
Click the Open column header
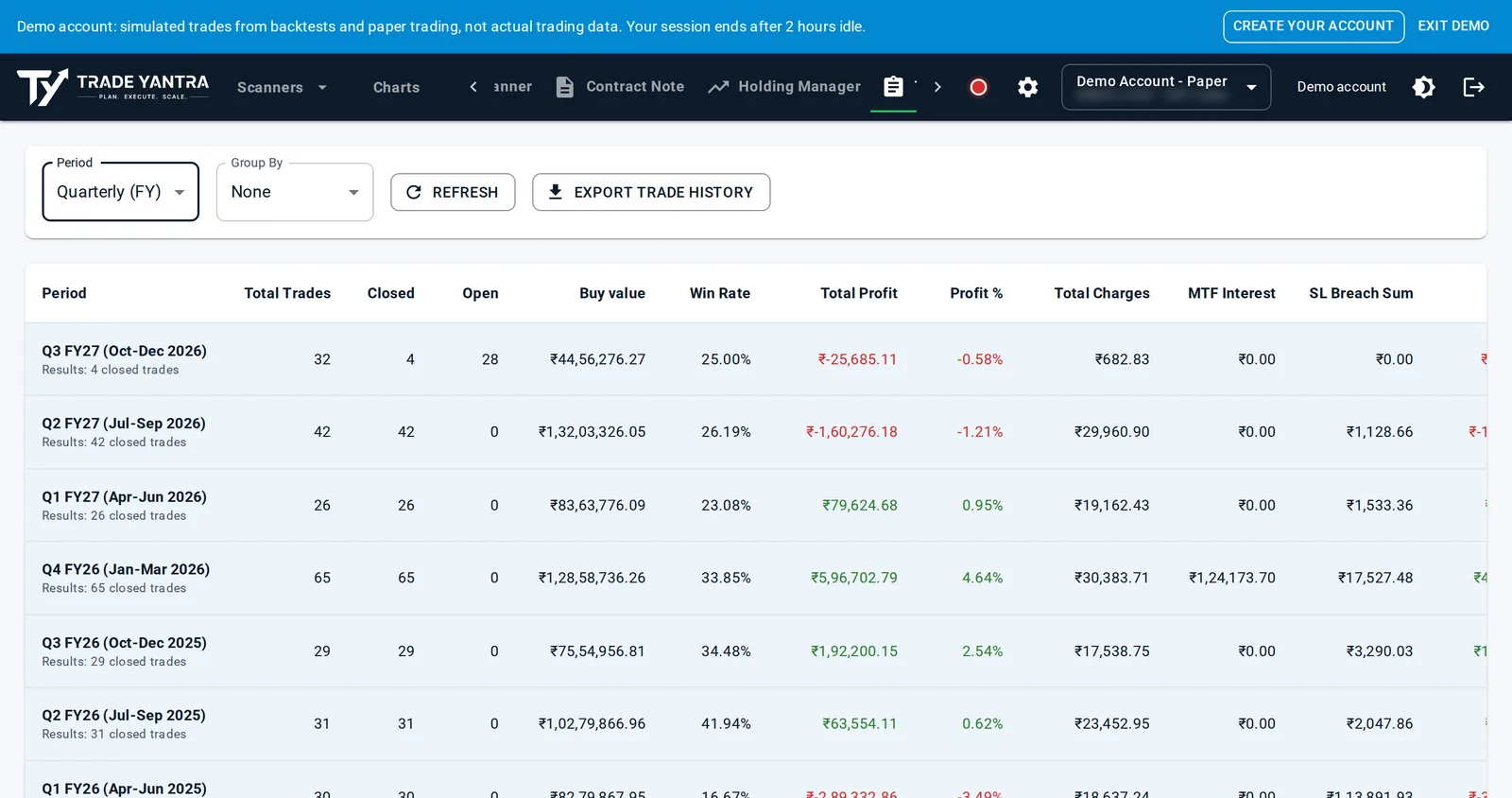(x=480, y=293)
